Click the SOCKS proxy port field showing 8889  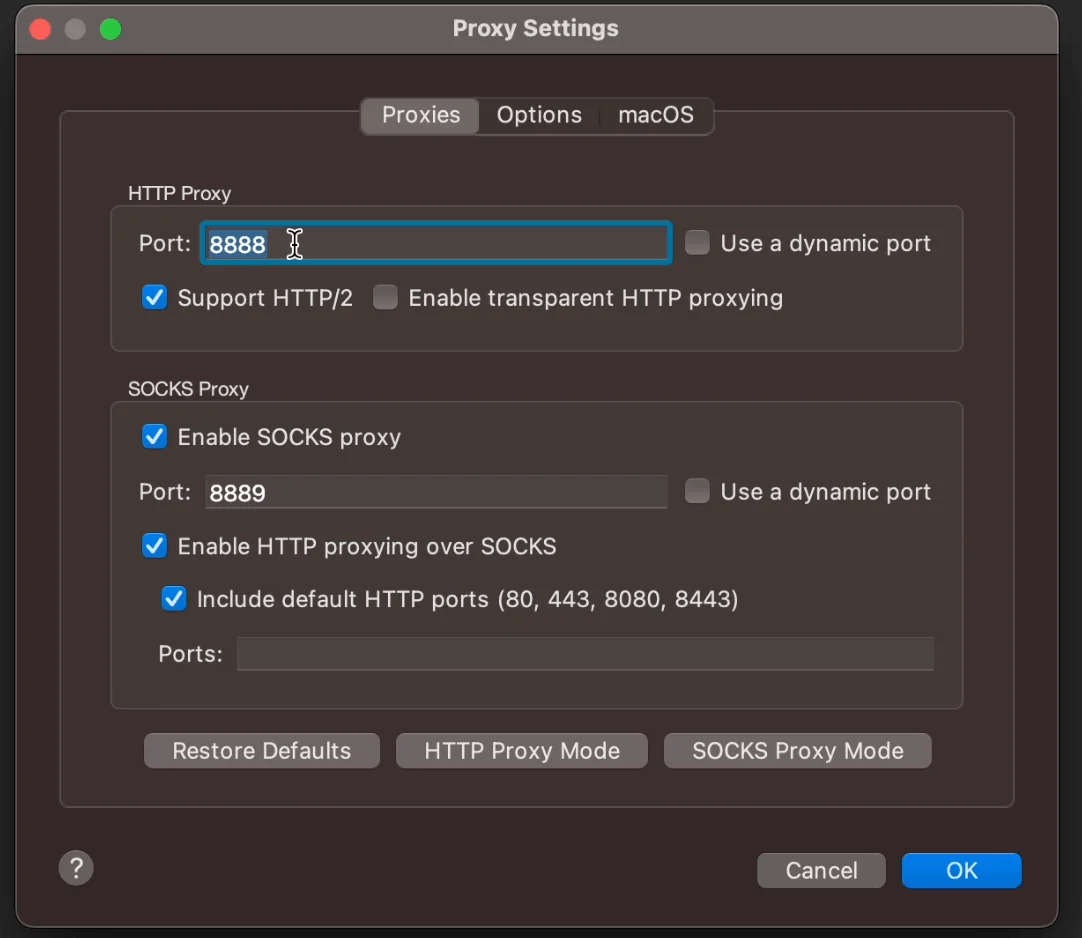pyautogui.click(x=435, y=491)
